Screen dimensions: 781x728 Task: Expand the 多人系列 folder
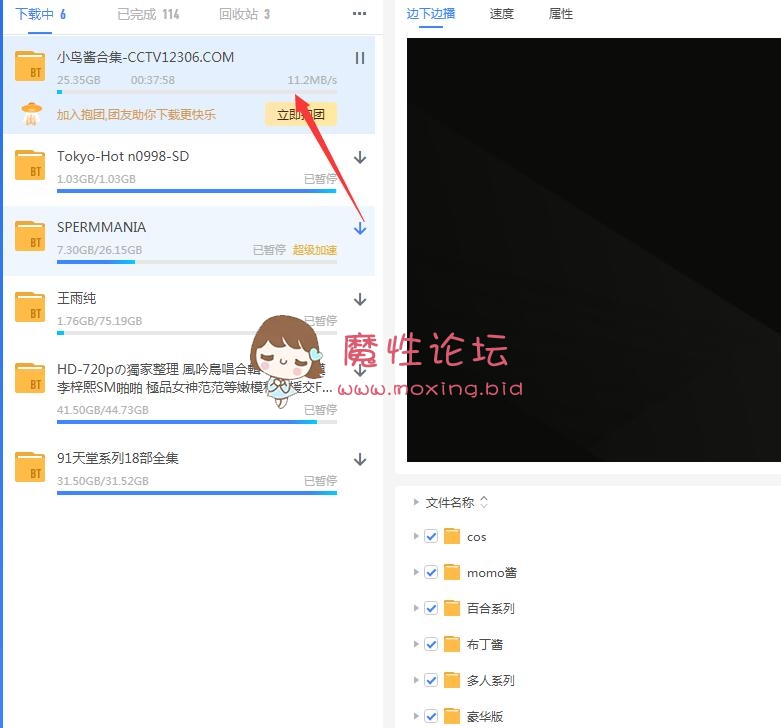coord(416,680)
